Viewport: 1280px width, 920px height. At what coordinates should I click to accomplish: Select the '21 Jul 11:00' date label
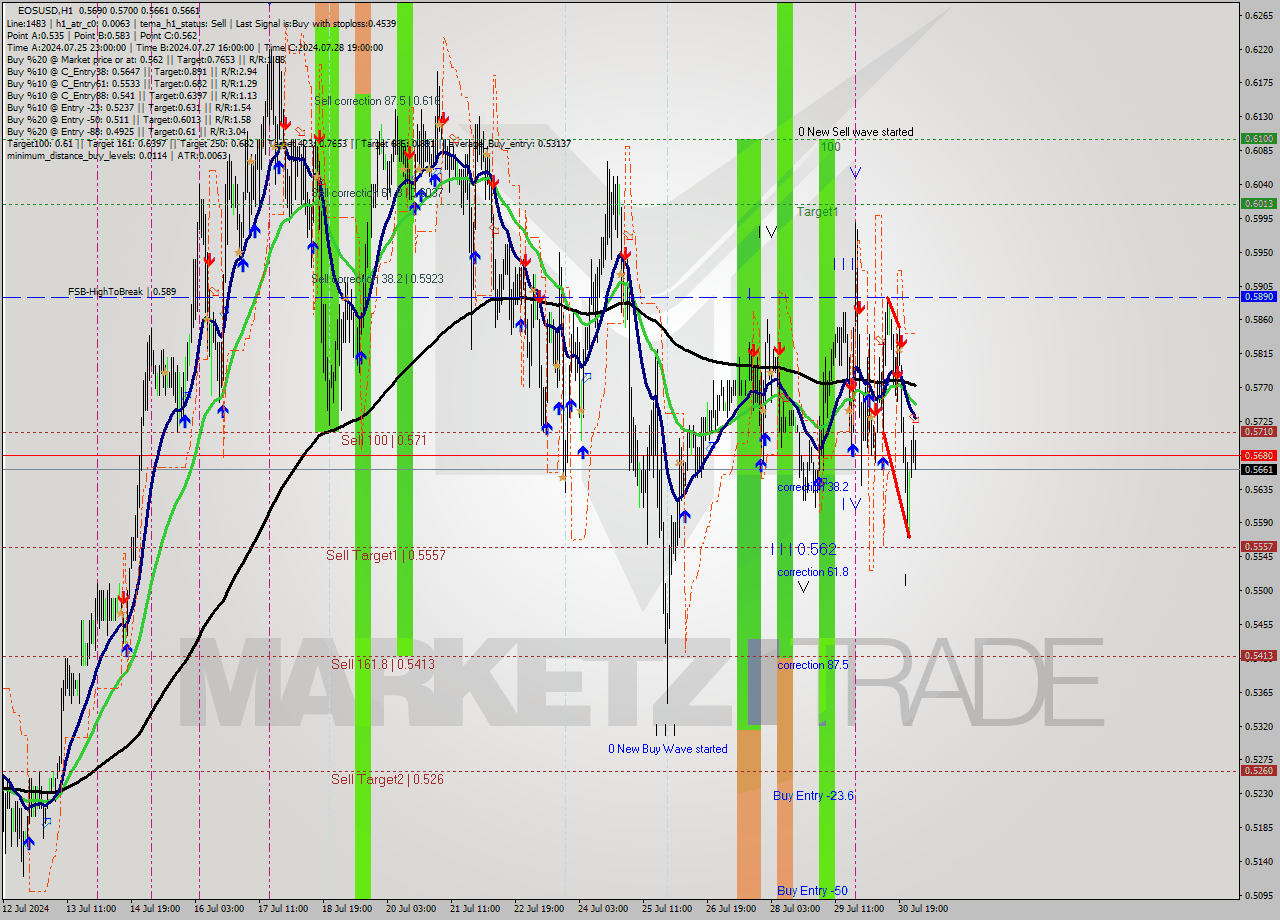tap(475, 909)
